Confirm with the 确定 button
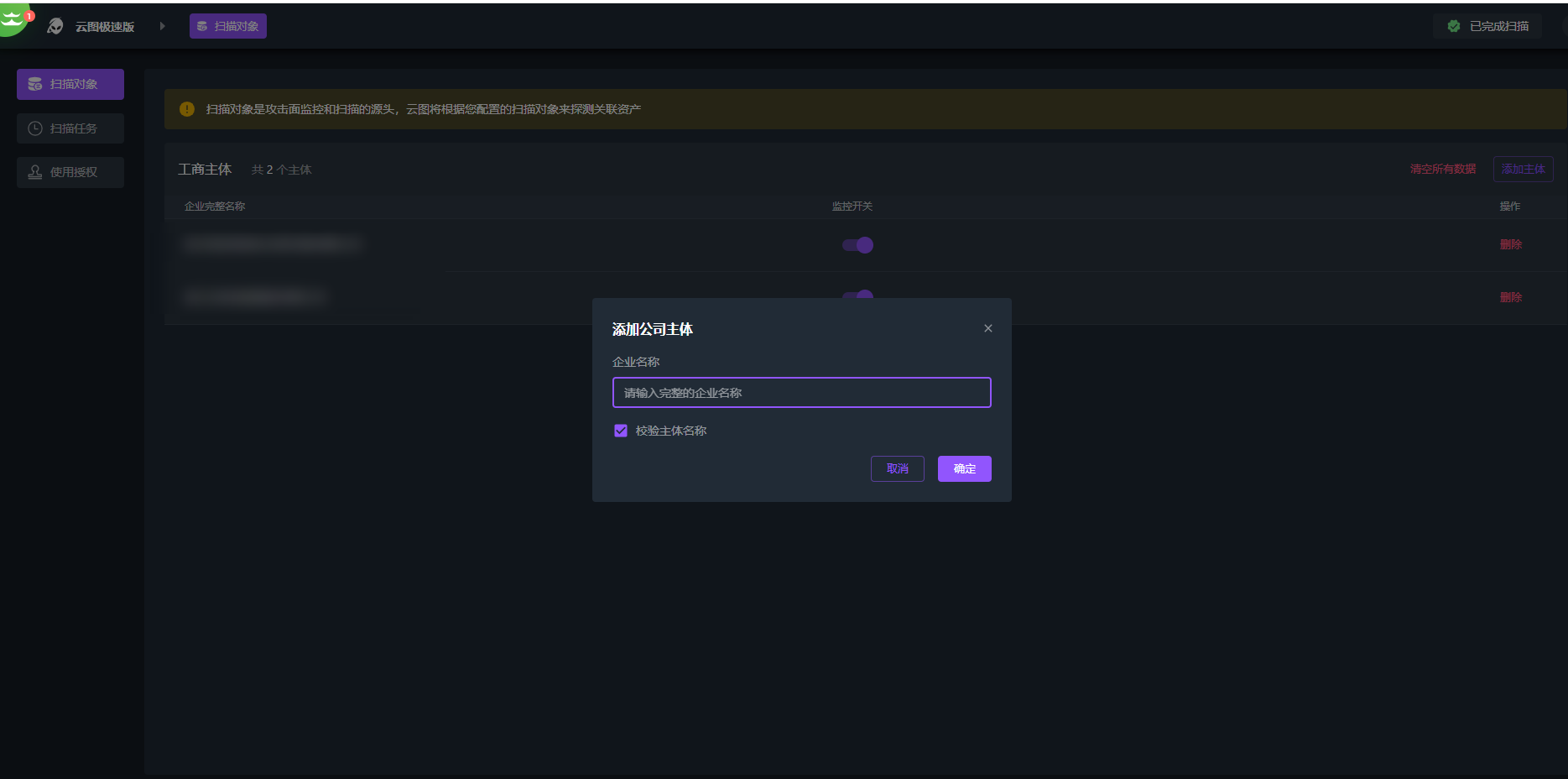Image resolution: width=1568 pixels, height=779 pixels. tap(964, 468)
